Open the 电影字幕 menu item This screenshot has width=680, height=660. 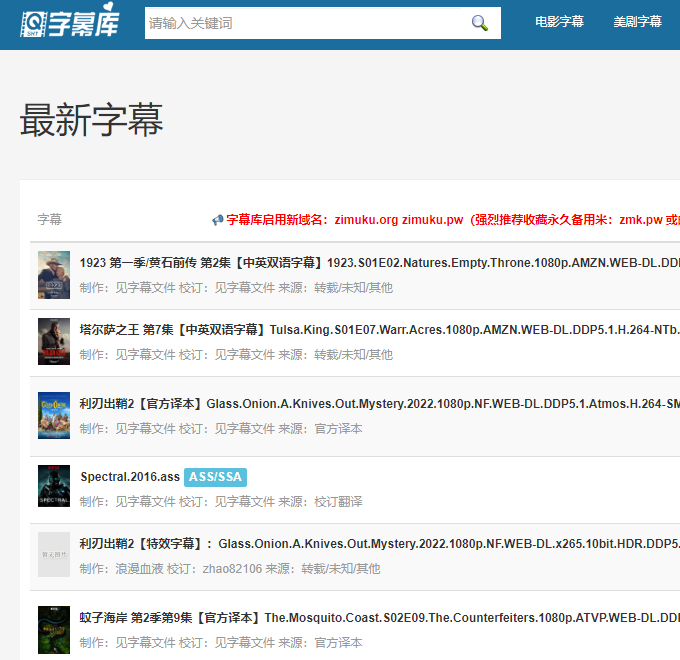tap(559, 22)
